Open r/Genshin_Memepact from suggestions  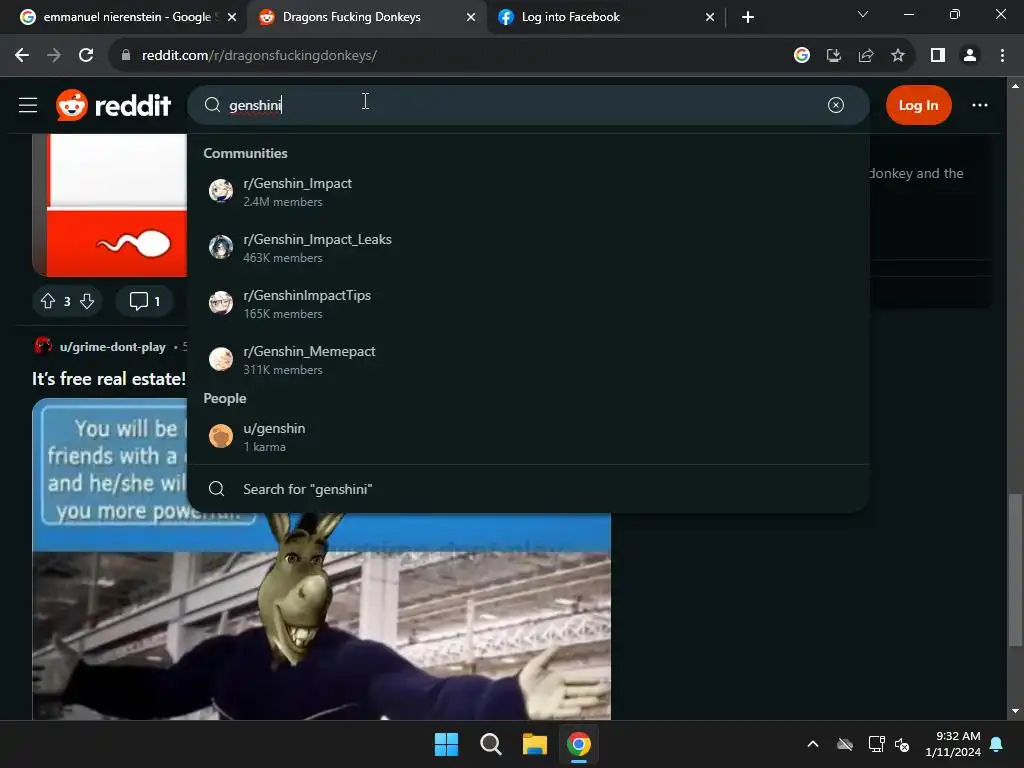tap(528, 360)
